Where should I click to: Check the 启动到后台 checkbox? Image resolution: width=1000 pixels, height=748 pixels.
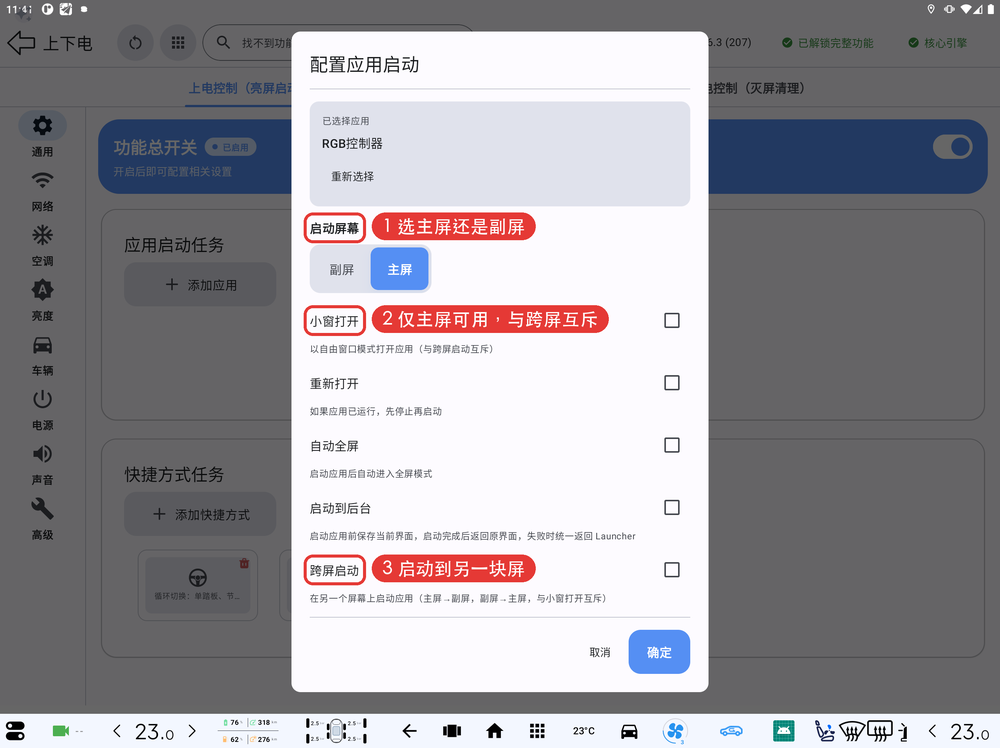pos(672,508)
